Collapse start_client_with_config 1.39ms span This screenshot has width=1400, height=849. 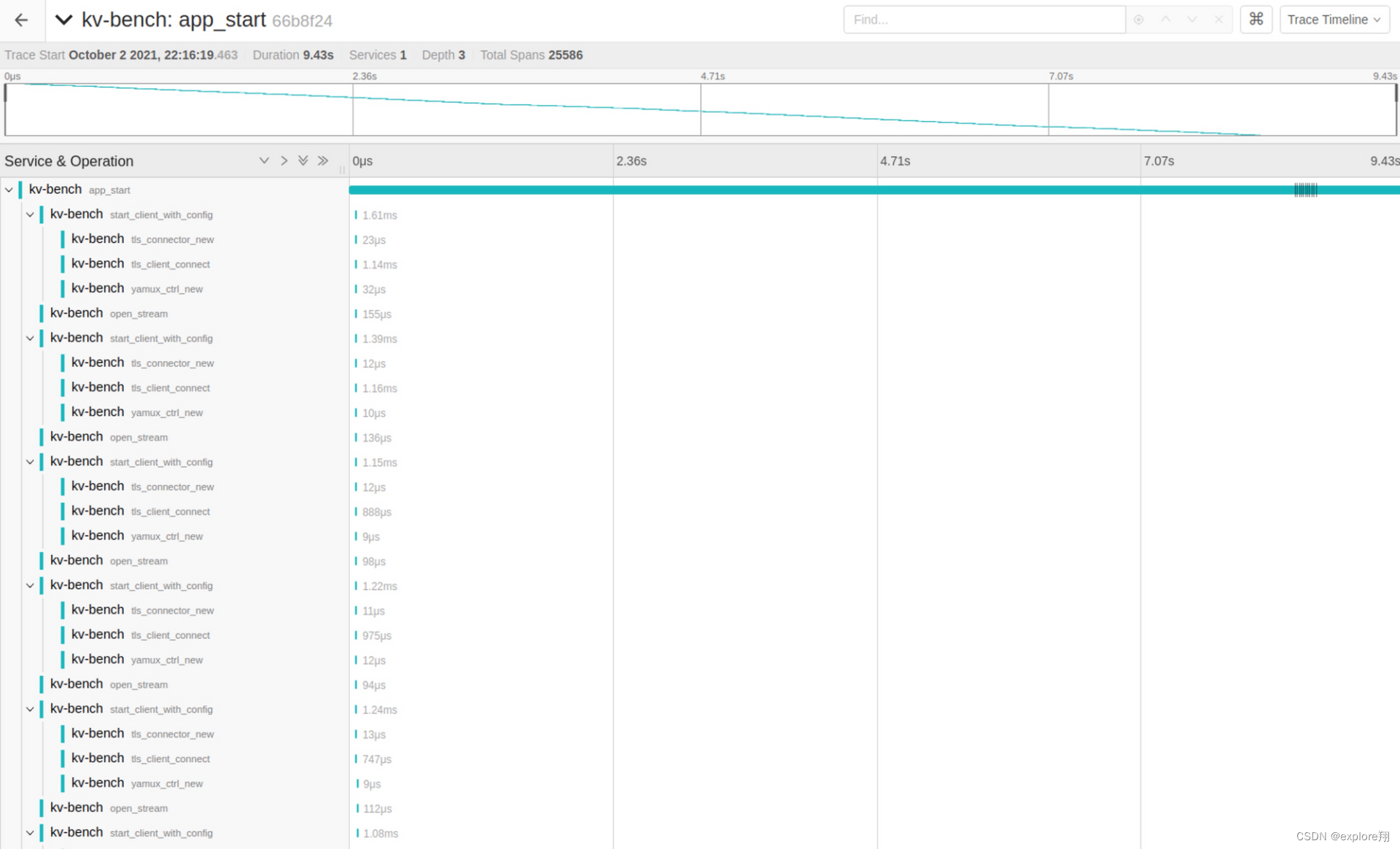click(30, 338)
